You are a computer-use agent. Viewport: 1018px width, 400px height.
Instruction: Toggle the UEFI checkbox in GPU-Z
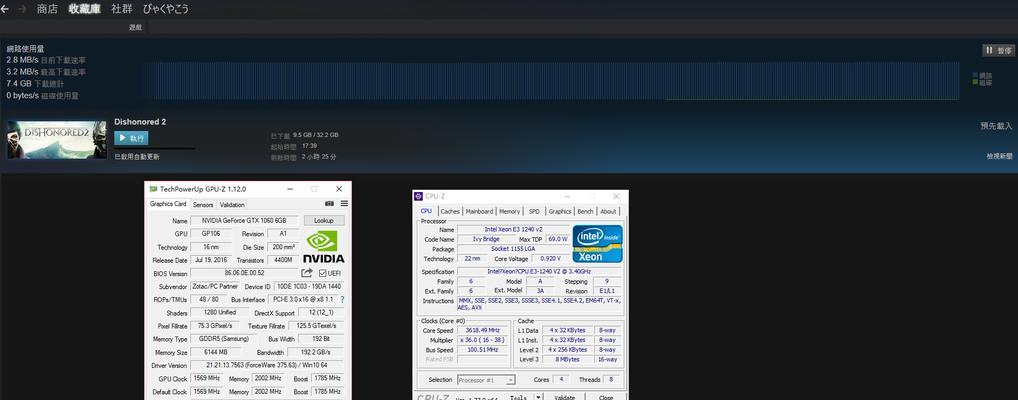pos(322,273)
